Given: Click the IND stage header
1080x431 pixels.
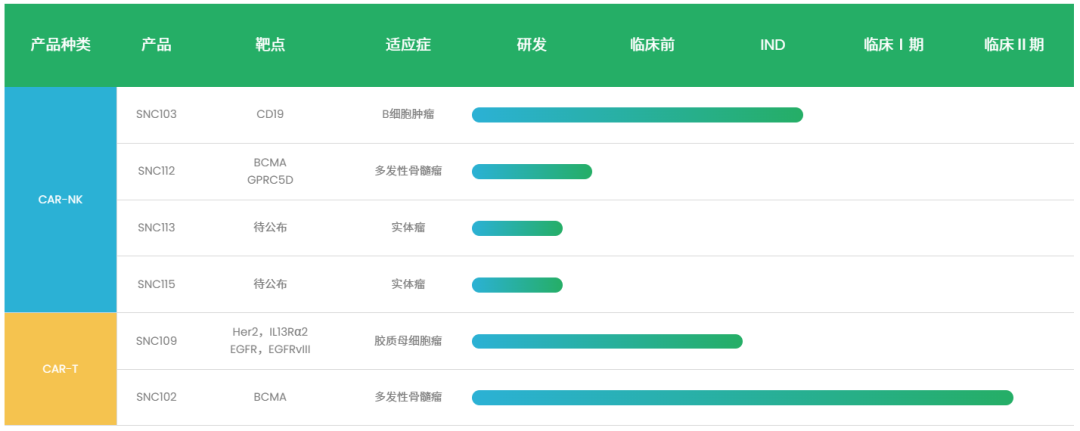Looking at the screenshot, I should pos(772,45).
